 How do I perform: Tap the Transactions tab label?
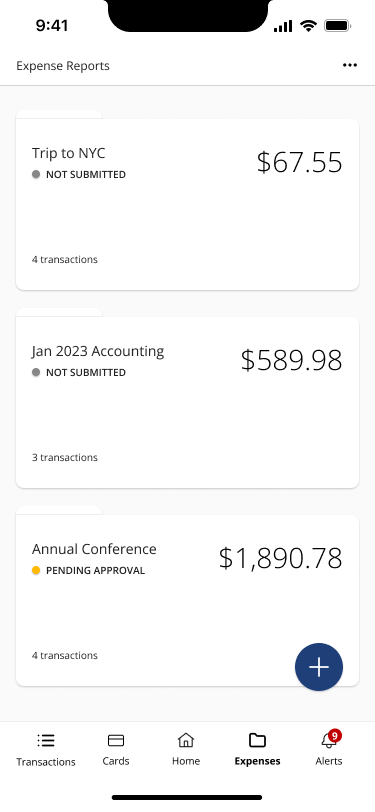point(46,762)
